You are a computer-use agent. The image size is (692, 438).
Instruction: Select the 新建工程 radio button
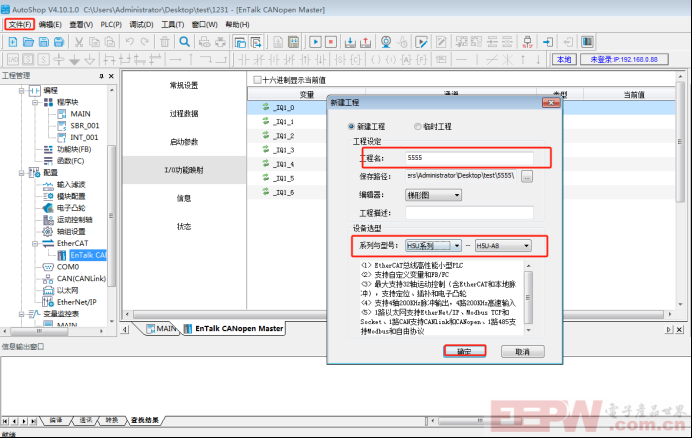[351, 127]
